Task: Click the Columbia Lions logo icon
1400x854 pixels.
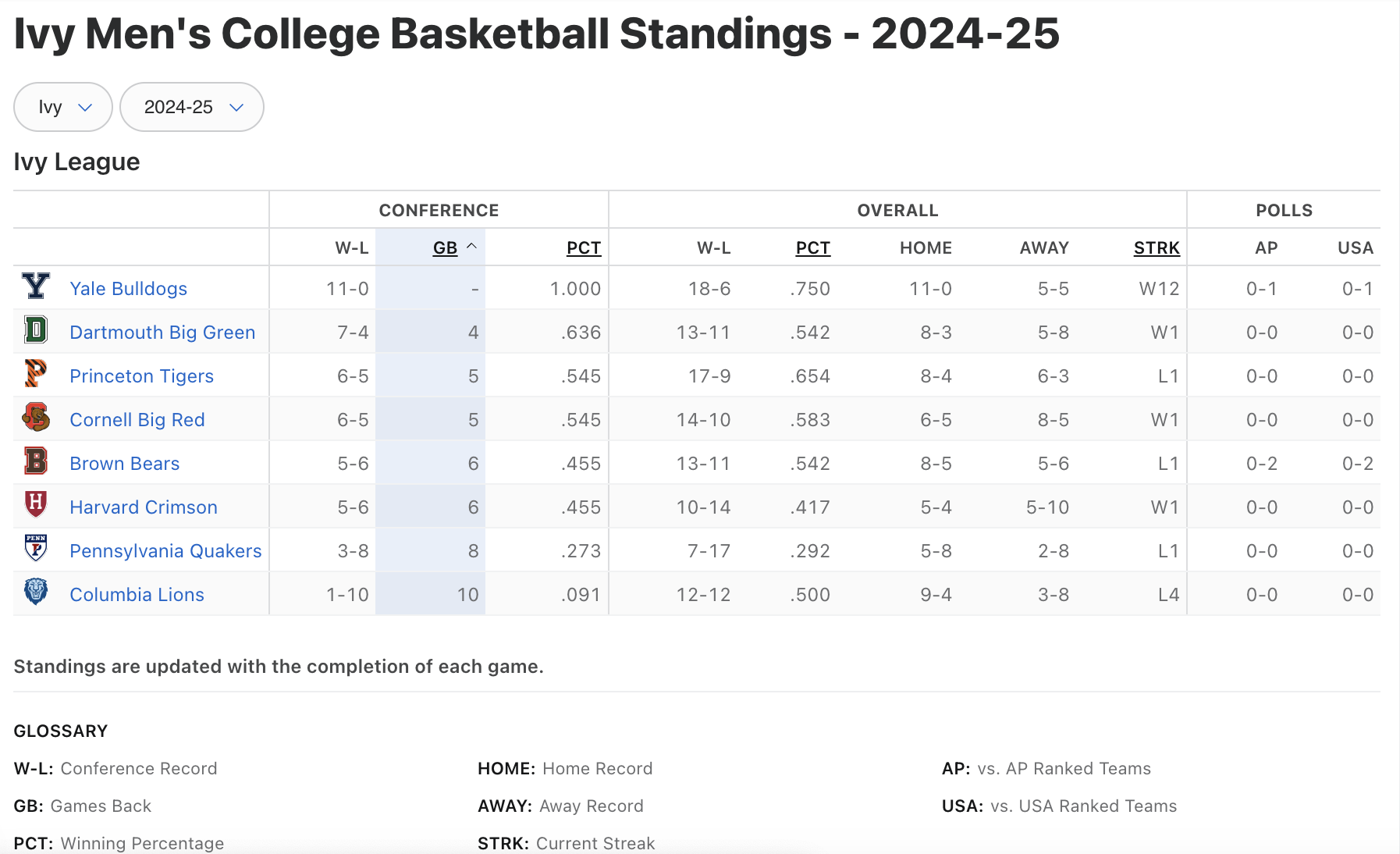Action: click(36, 592)
